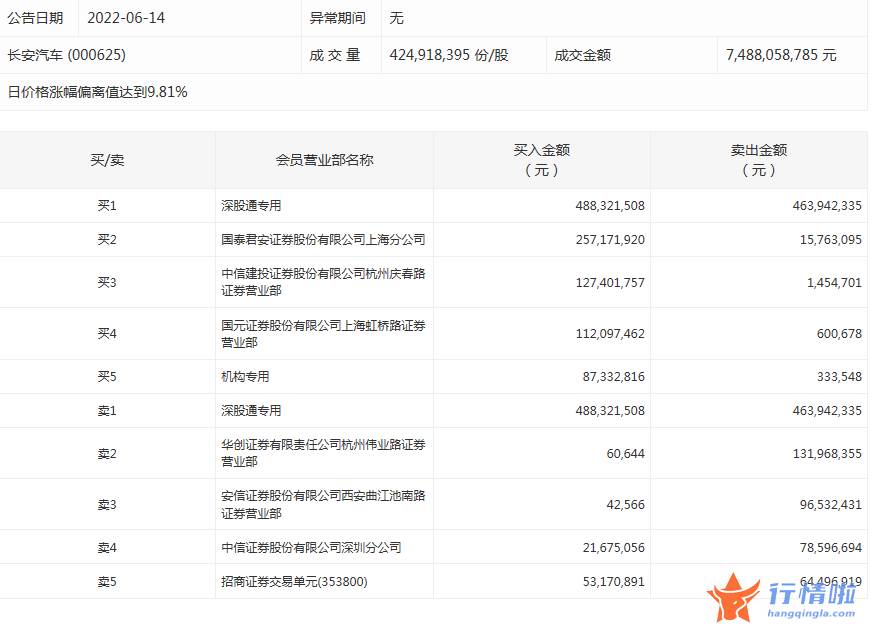Select sell amount 78,596,694
This screenshot has height=628, width=872.
pyautogui.click(x=831, y=548)
